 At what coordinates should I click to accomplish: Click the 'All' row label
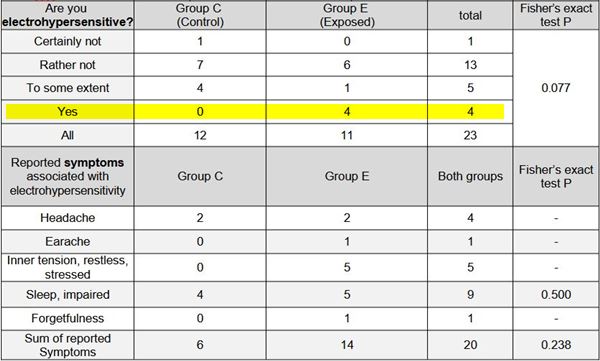tap(67, 135)
